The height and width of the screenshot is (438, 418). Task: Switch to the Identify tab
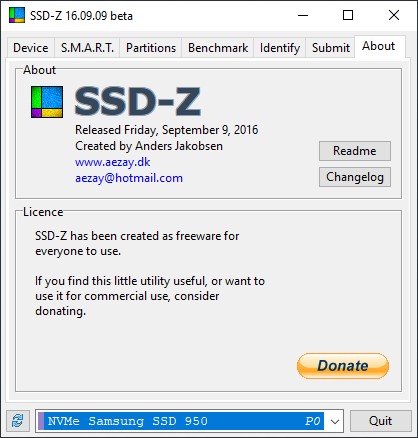click(x=280, y=48)
